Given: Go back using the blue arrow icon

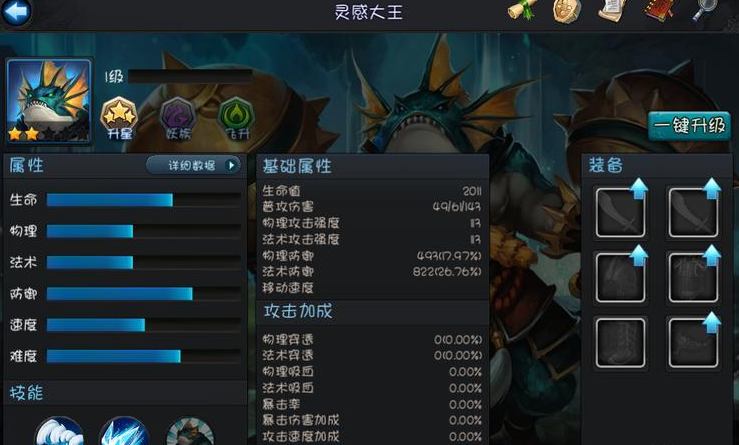Looking at the screenshot, I should click(x=16, y=11).
